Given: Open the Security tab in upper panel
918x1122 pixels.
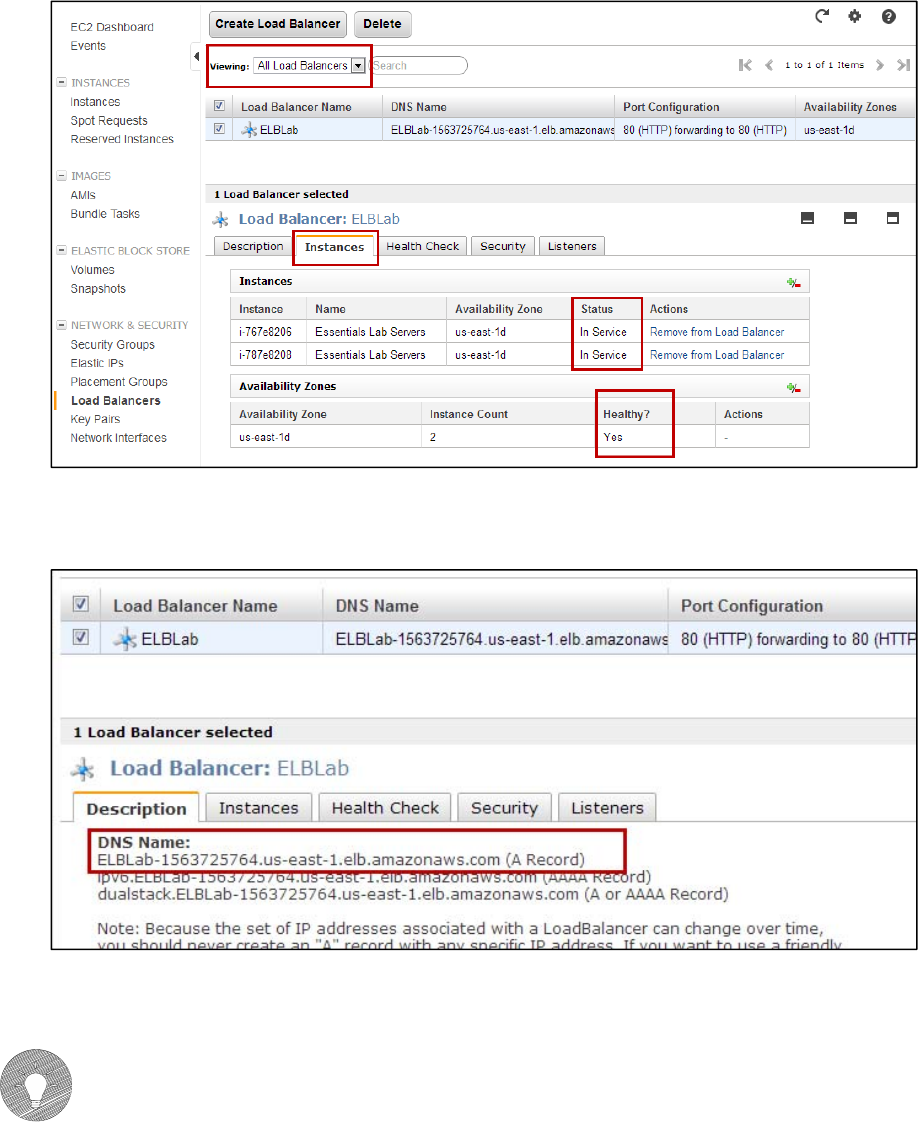Looking at the screenshot, I should point(503,246).
